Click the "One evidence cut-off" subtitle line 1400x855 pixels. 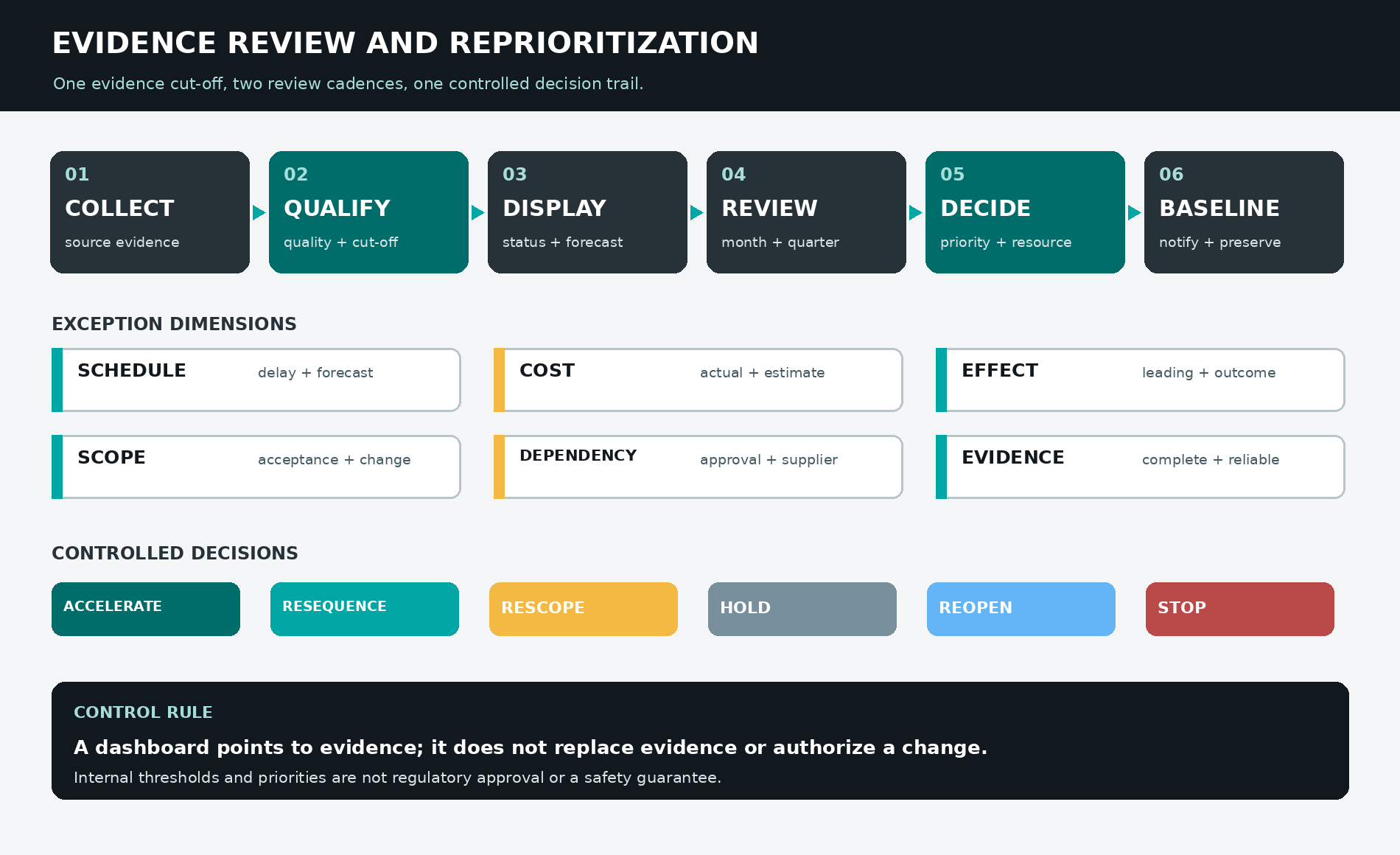[348, 84]
